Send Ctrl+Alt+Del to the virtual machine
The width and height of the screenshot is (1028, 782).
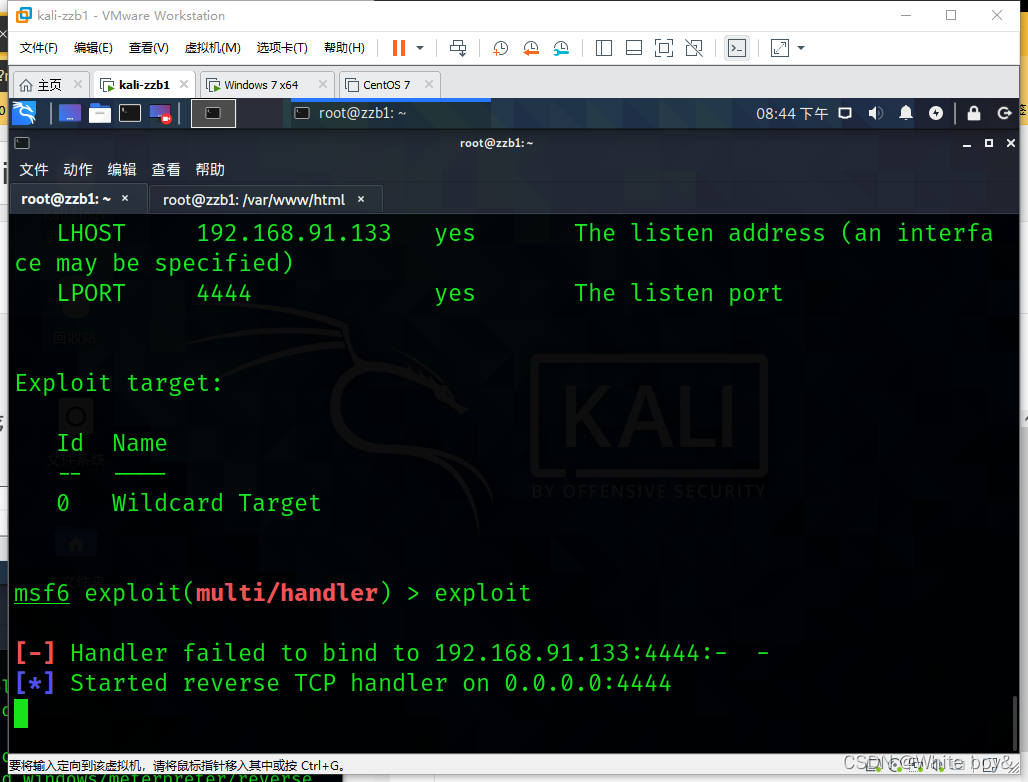[458, 48]
